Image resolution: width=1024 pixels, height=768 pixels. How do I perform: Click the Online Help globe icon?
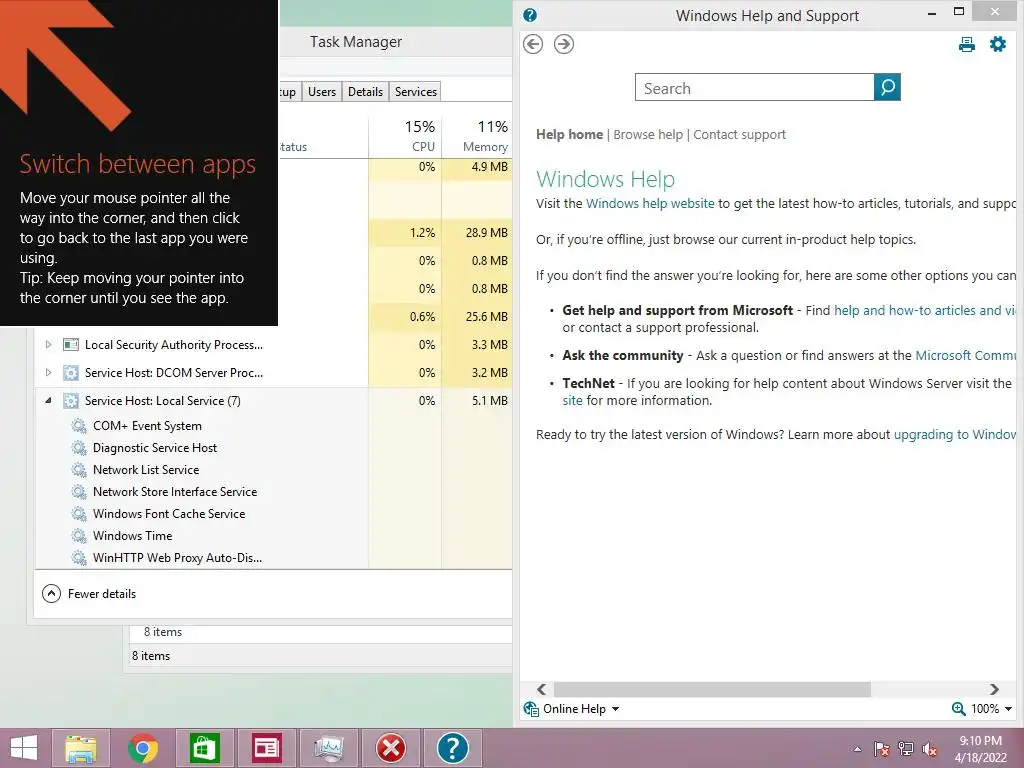tap(531, 709)
